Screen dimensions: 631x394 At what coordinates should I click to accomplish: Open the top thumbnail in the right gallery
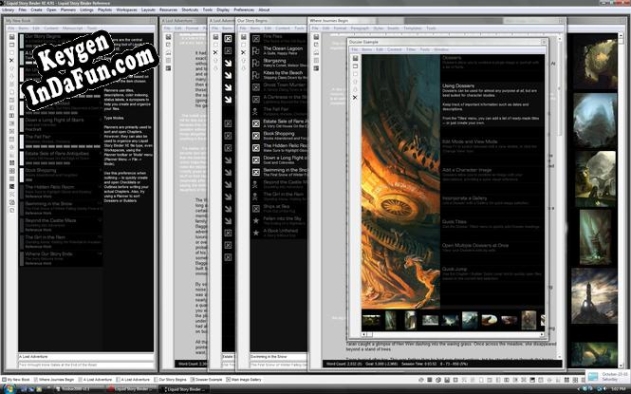(x=594, y=64)
